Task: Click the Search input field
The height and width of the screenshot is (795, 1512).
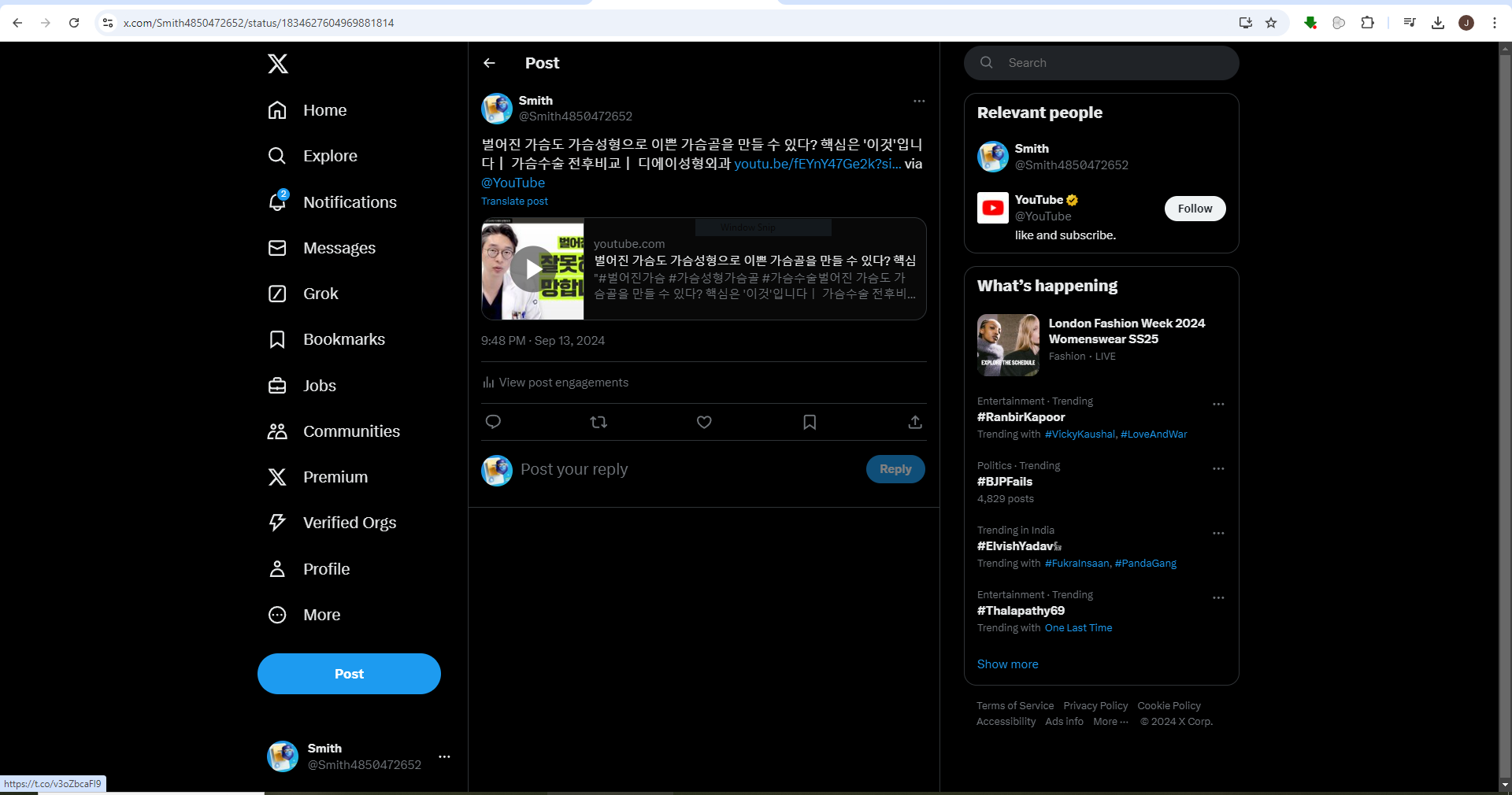Action: point(1102,63)
